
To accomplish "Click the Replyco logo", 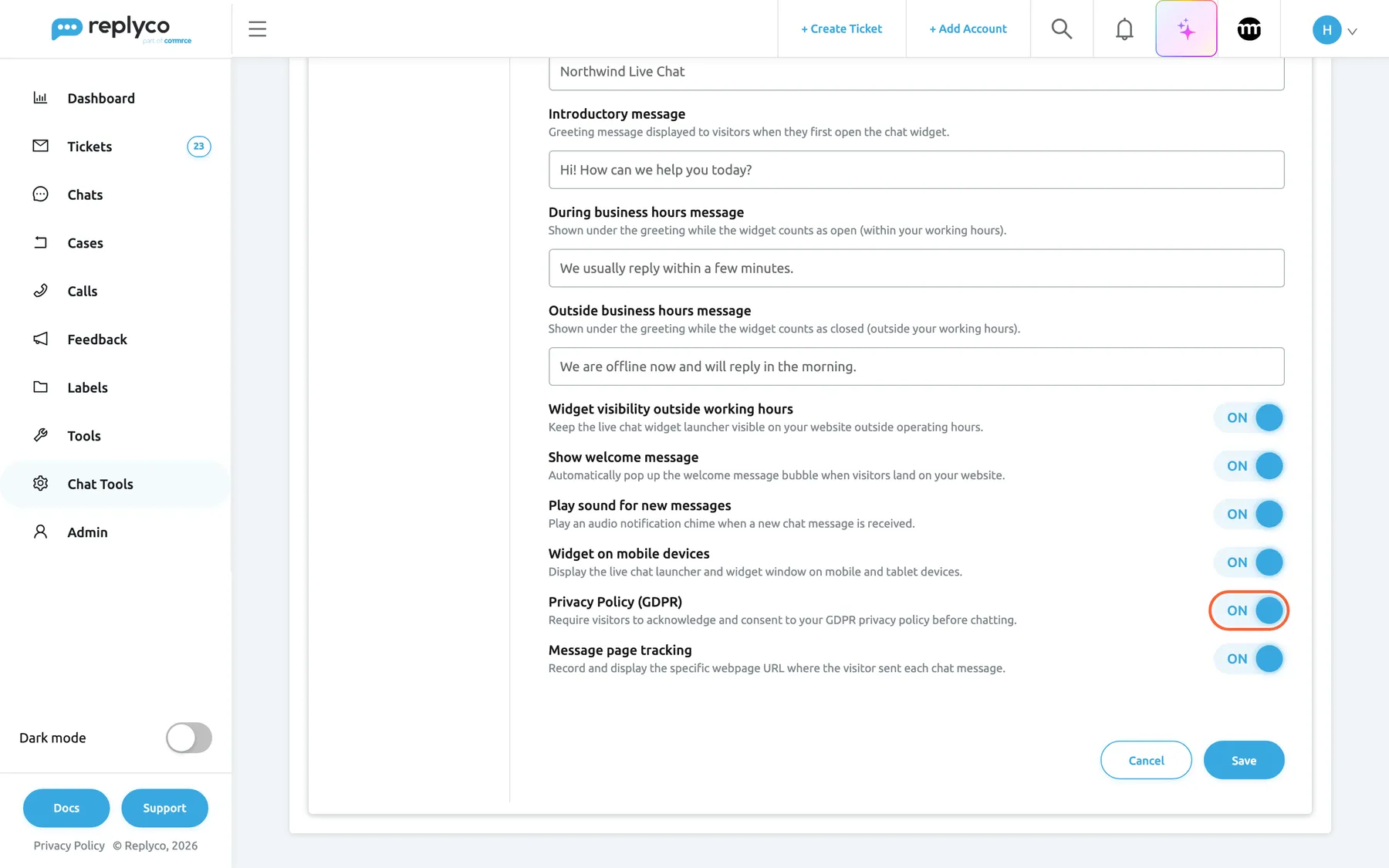I will pyautogui.click(x=121, y=29).
